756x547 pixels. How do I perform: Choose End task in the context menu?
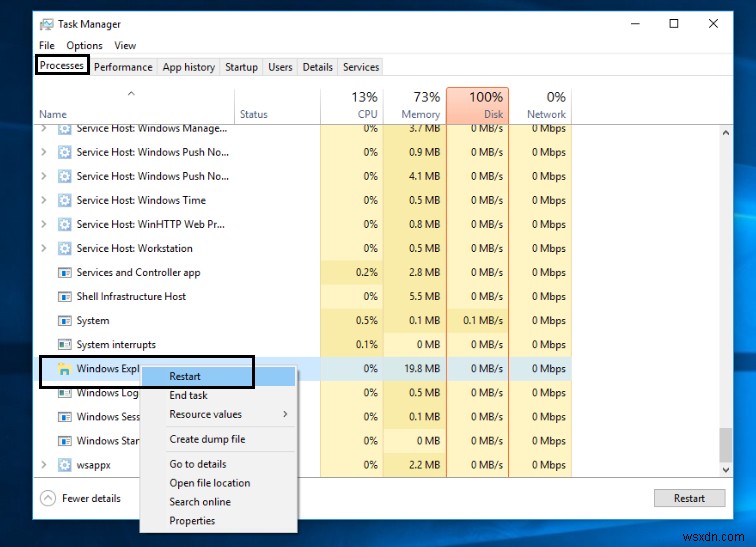point(218,395)
